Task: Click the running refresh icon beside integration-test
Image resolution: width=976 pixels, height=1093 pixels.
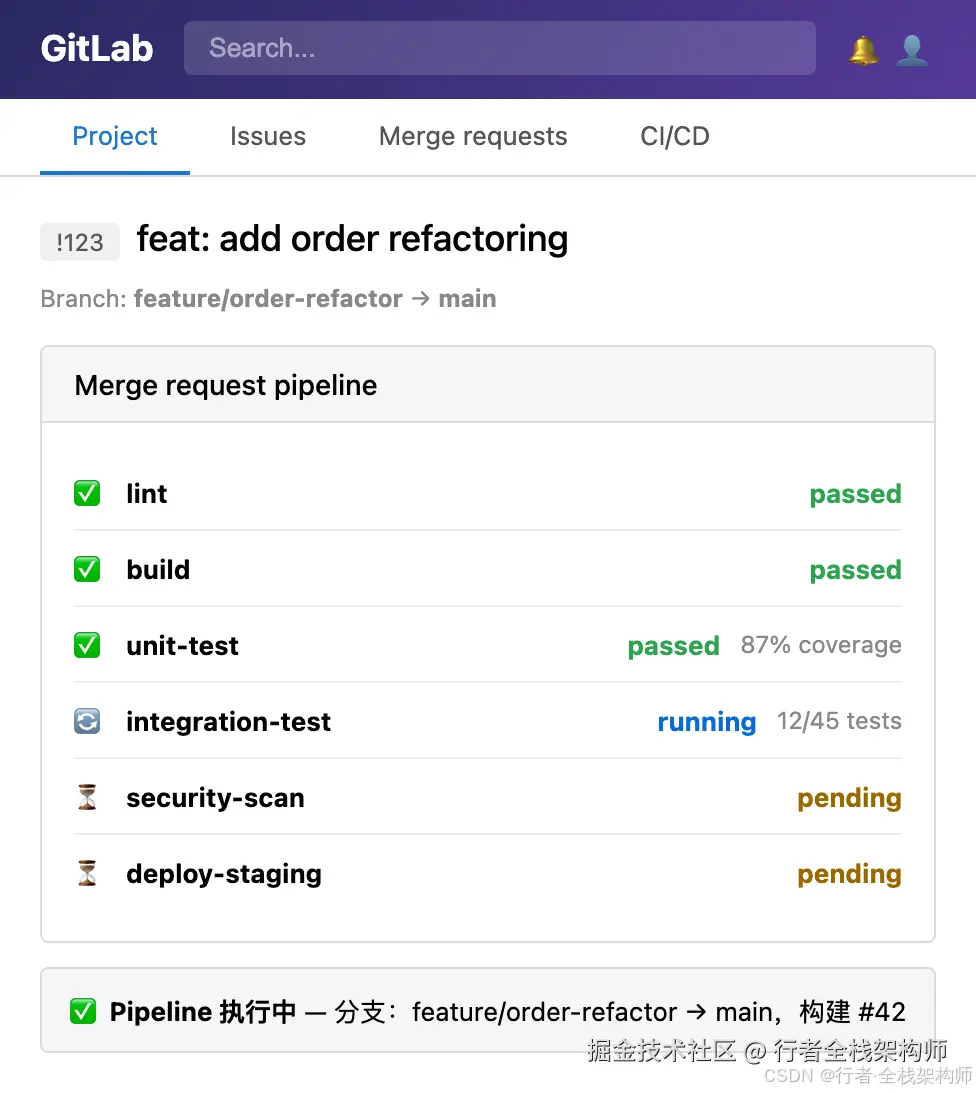Action: point(87,721)
